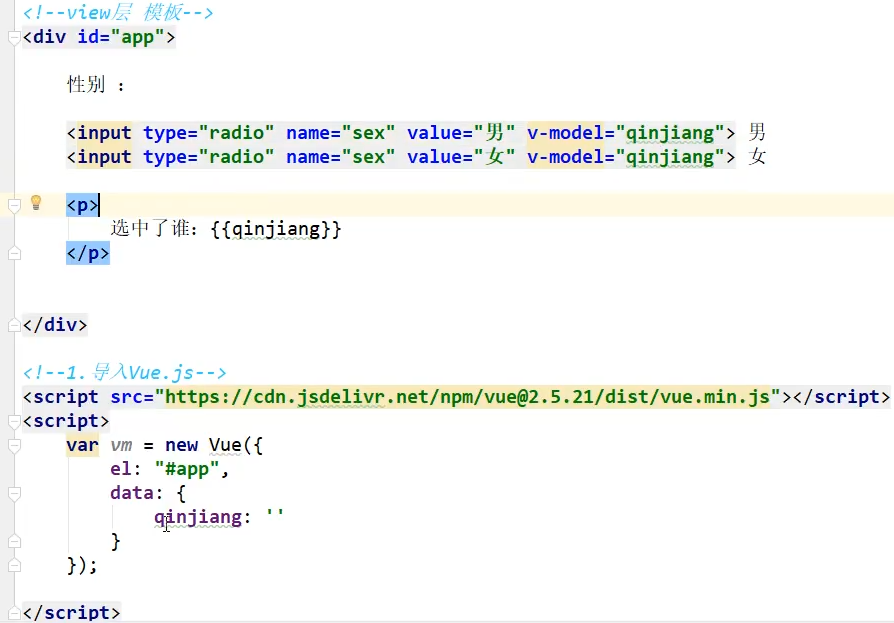Click the fold marker beside the data closing brace

click(x=14, y=541)
